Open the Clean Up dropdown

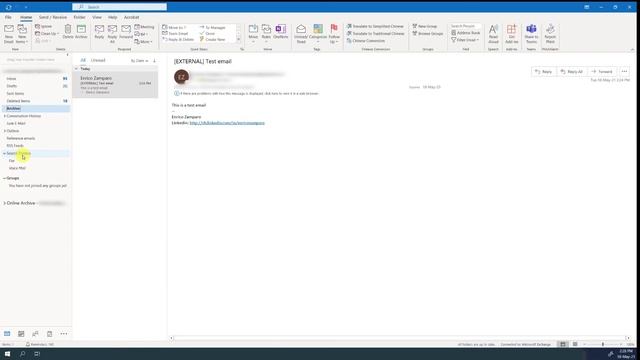(x=47, y=33)
